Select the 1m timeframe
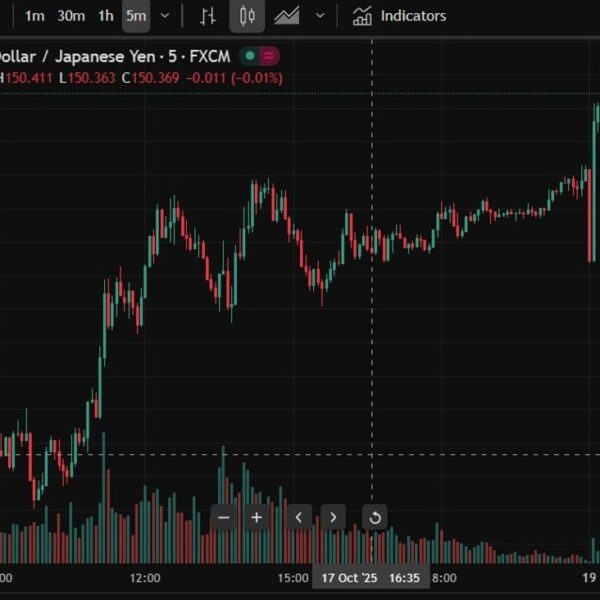Viewport: 600px width, 600px height. pyautogui.click(x=35, y=16)
